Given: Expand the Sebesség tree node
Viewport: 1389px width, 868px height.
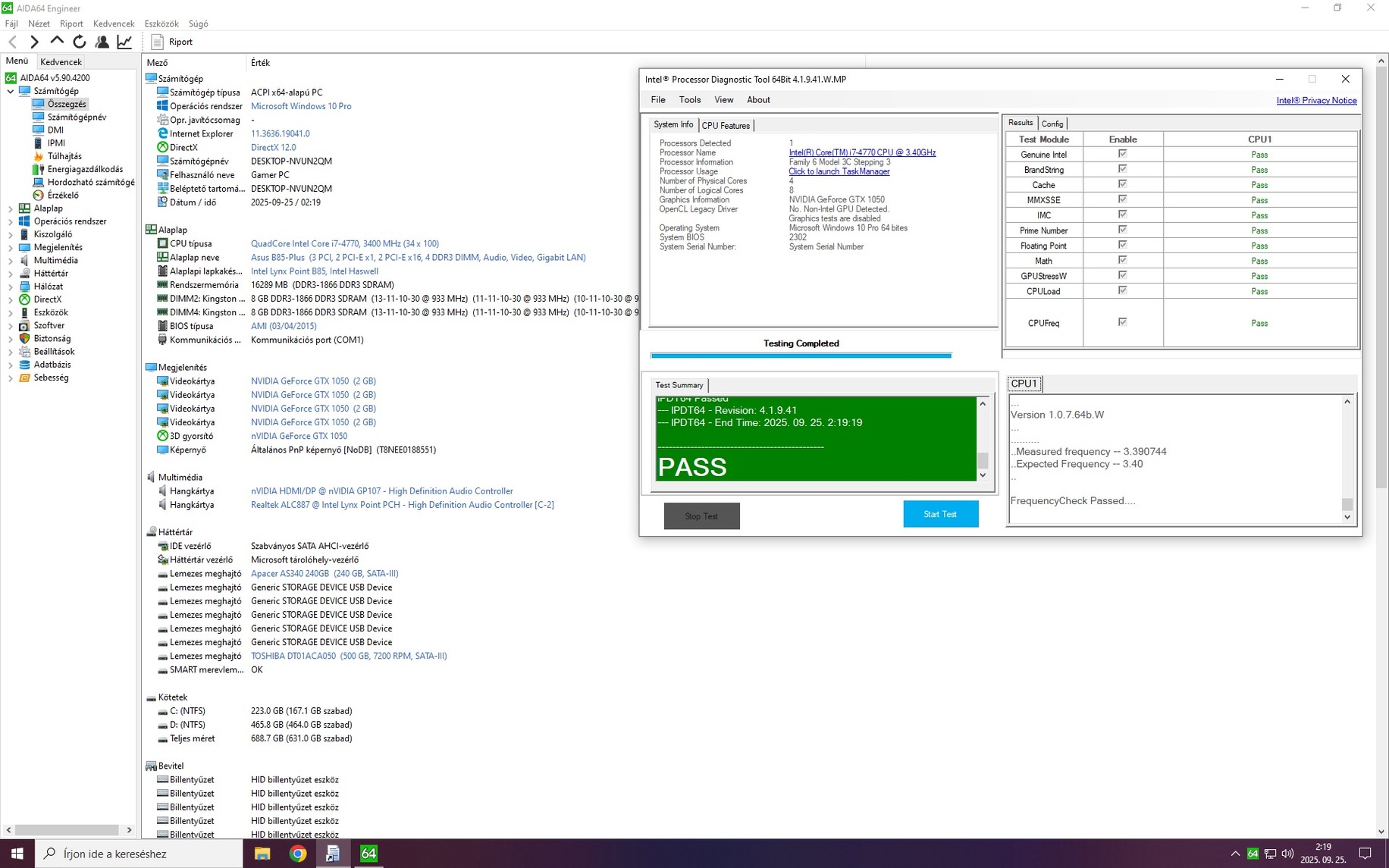Looking at the screenshot, I should (x=11, y=378).
